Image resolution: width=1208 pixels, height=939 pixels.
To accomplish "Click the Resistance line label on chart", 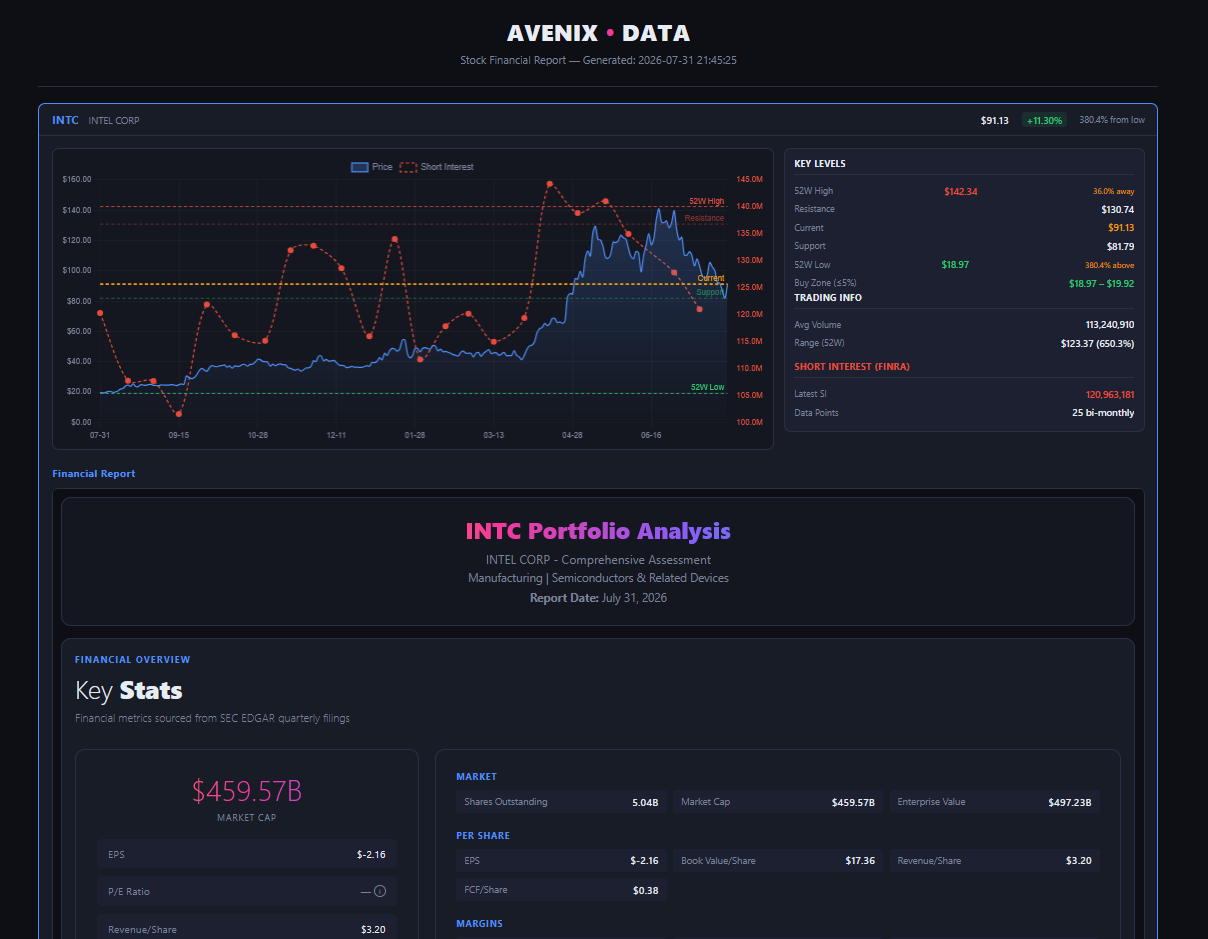I will [705, 218].
